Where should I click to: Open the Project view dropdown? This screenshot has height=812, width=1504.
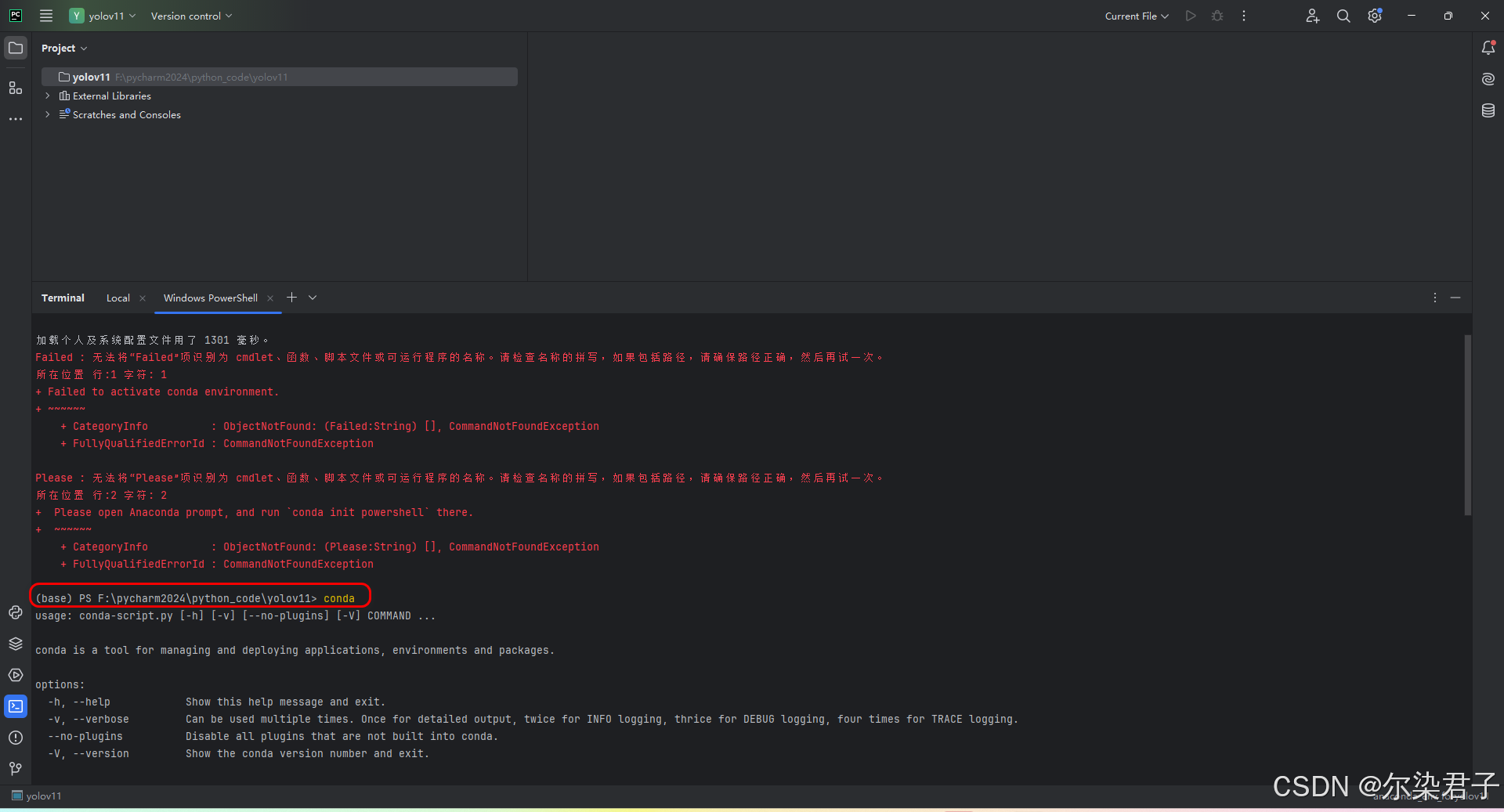[x=64, y=48]
